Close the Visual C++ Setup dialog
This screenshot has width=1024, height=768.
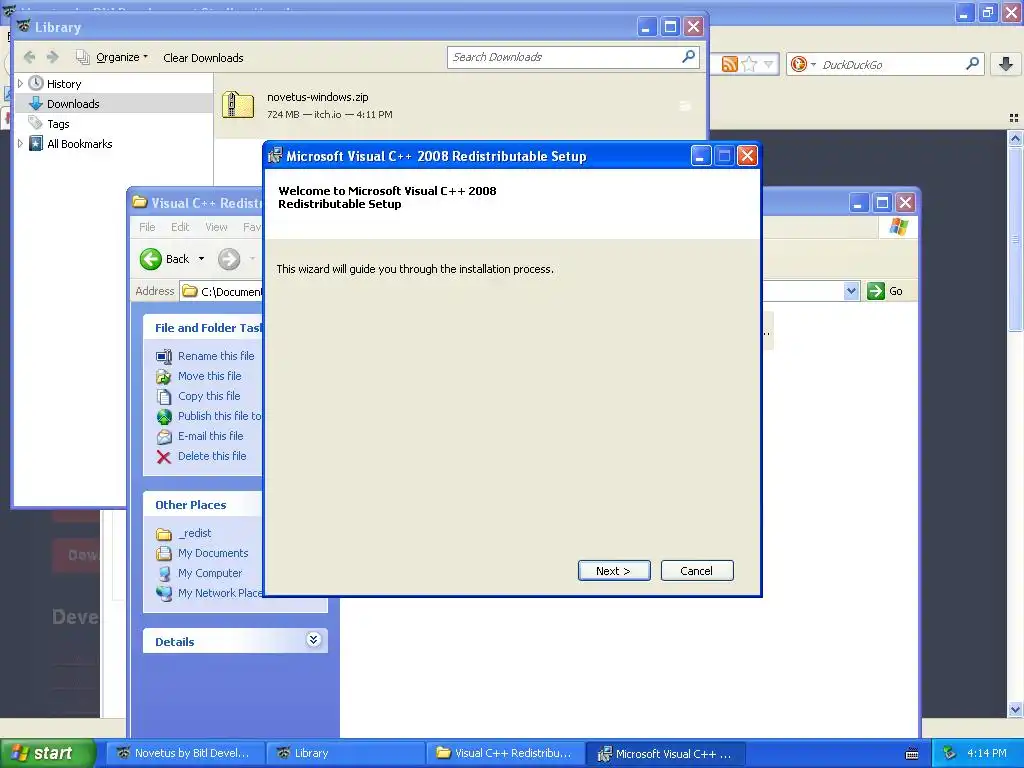[747, 156]
